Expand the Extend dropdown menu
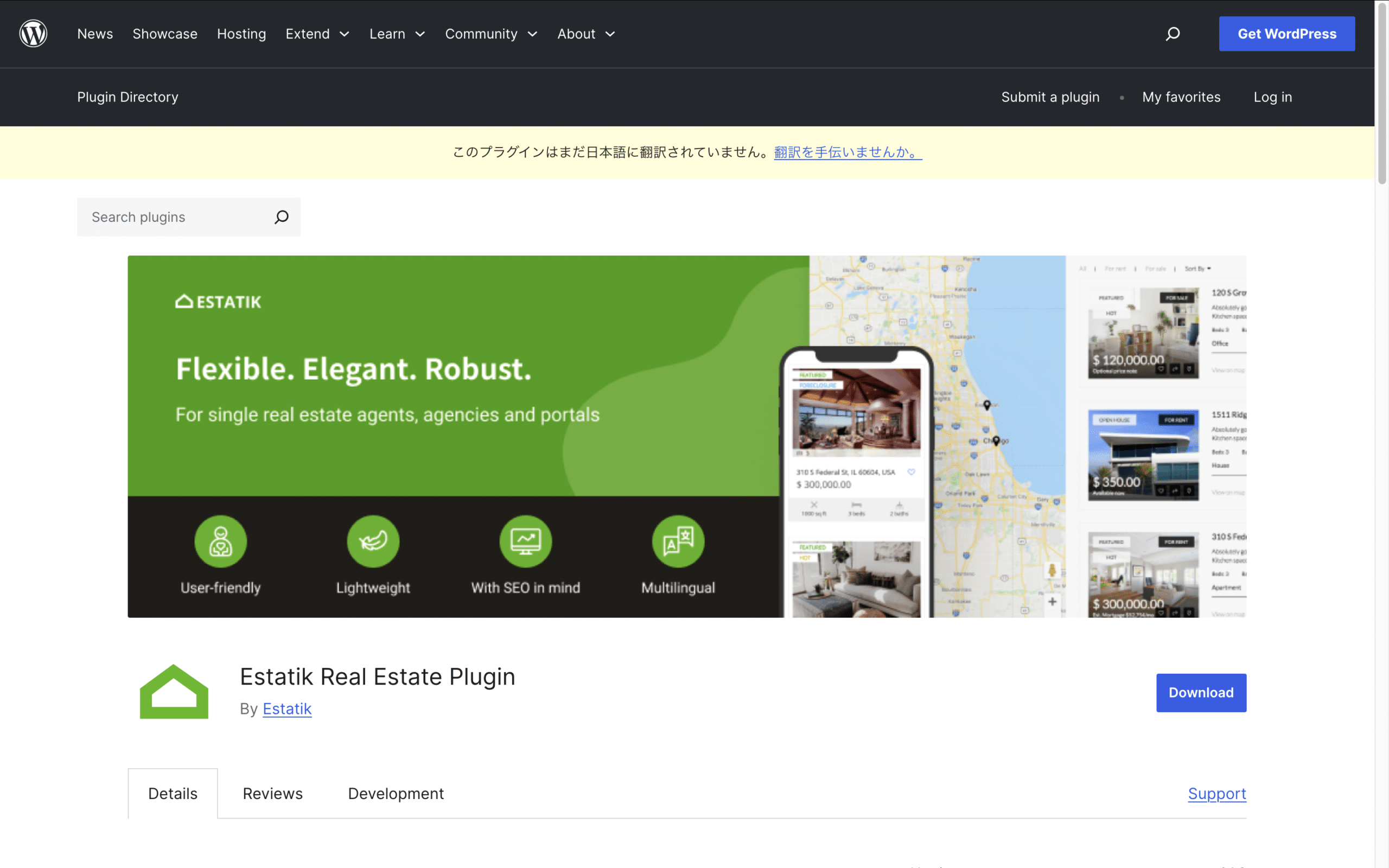Screen dimensions: 1389x868 click(317, 34)
